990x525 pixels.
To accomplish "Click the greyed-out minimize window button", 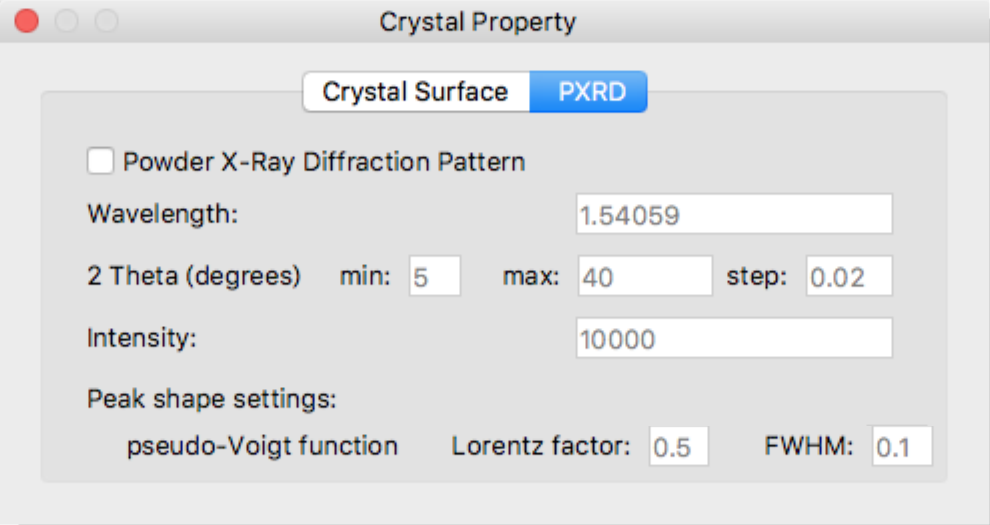I will coord(66,21).
